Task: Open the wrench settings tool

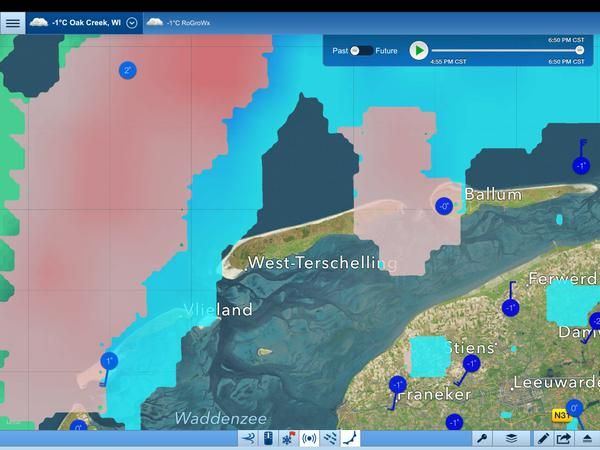Action: 482,439
